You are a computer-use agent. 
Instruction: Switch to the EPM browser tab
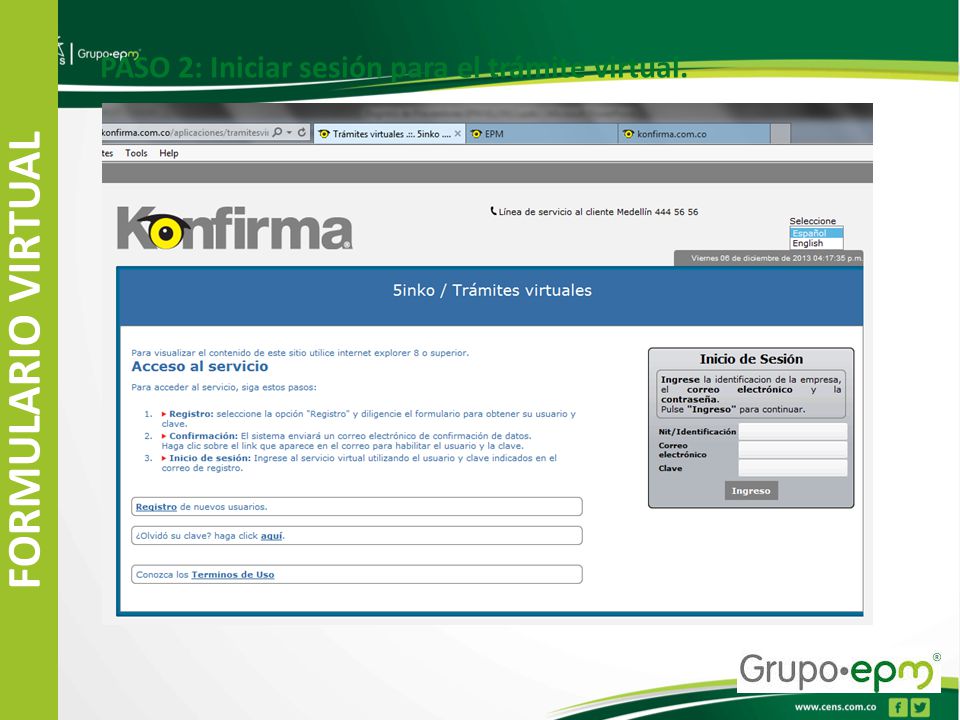click(542, 133)
